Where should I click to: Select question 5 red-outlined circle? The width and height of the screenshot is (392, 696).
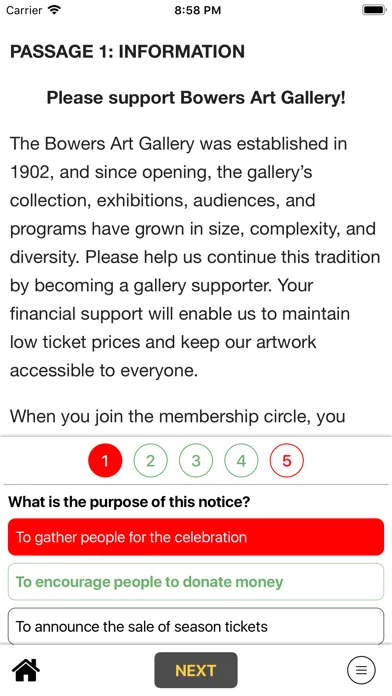(287, 461)
